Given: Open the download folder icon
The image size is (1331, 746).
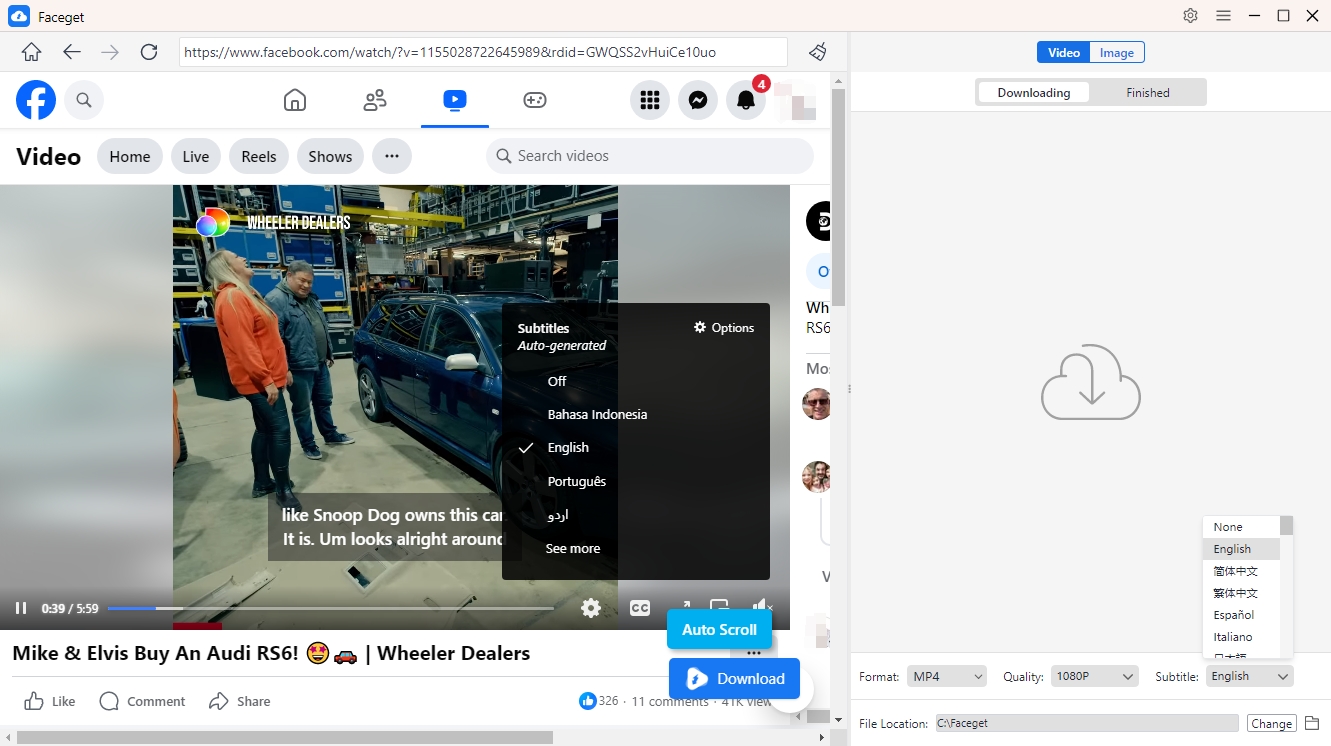Looking at the screenshot, I should 1312,723.
